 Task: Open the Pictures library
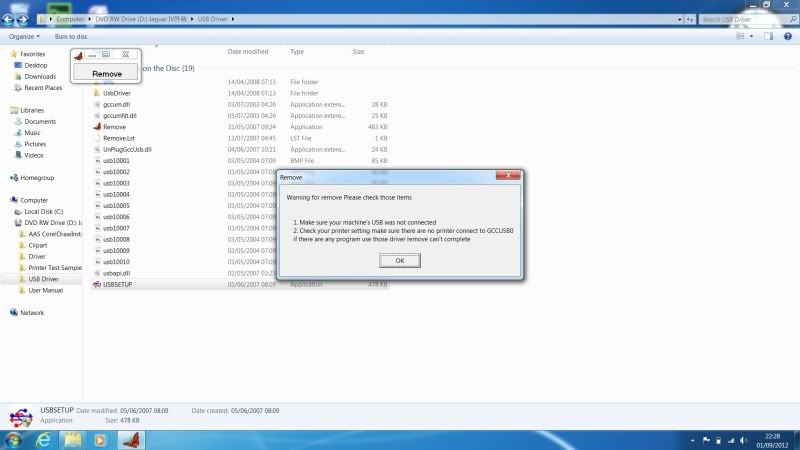[35, 144]
